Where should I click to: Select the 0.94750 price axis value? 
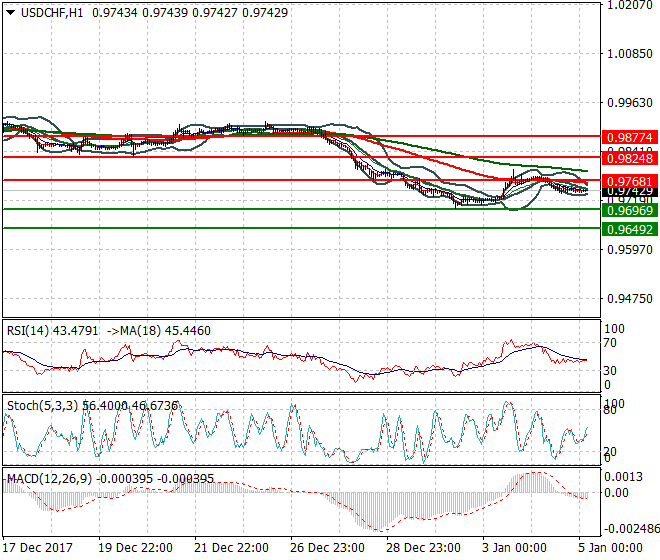click(x=630, y=299)
